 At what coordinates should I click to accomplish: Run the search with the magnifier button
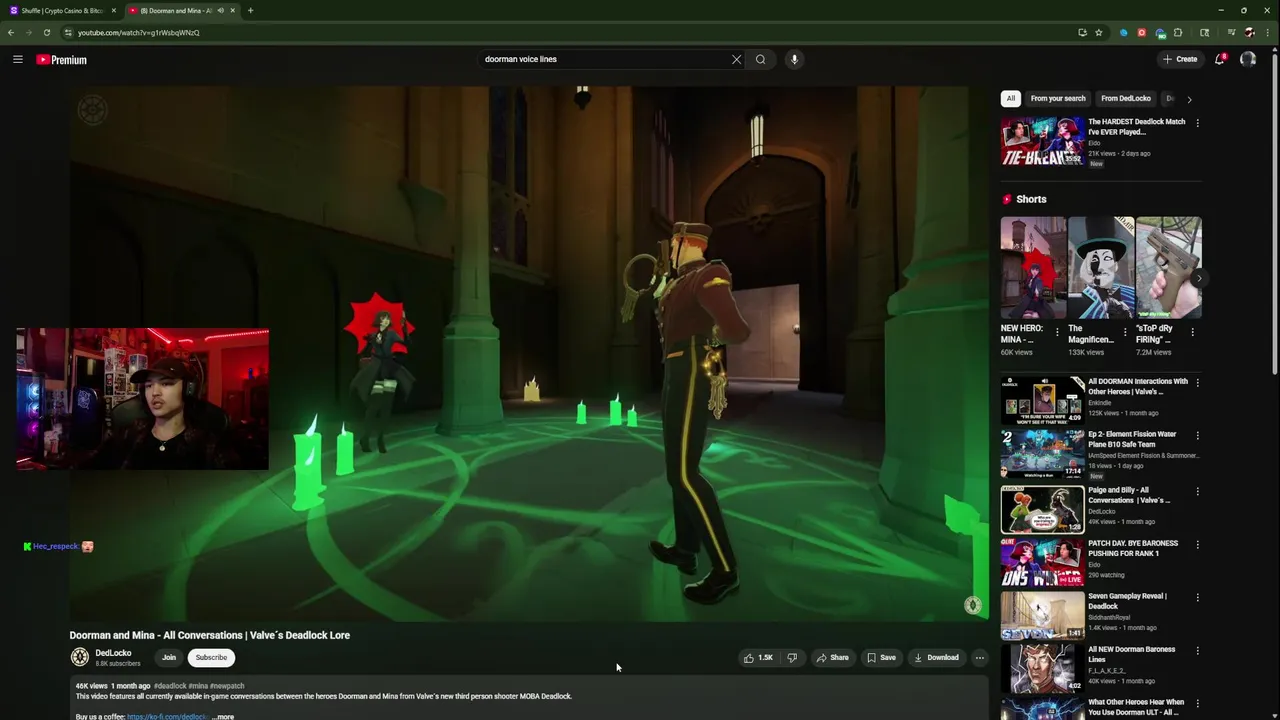761,59
